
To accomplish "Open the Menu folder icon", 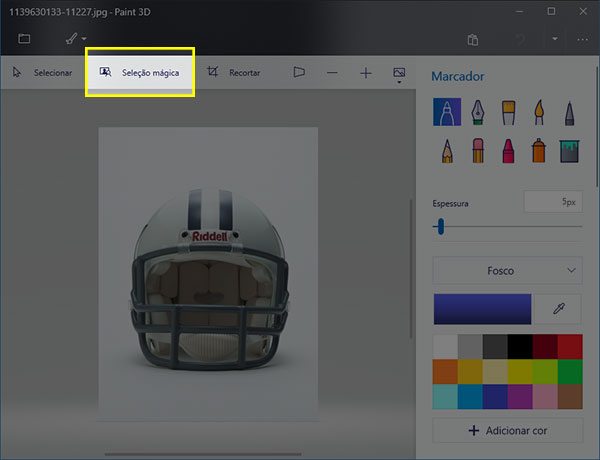I will tap(24, 39).
